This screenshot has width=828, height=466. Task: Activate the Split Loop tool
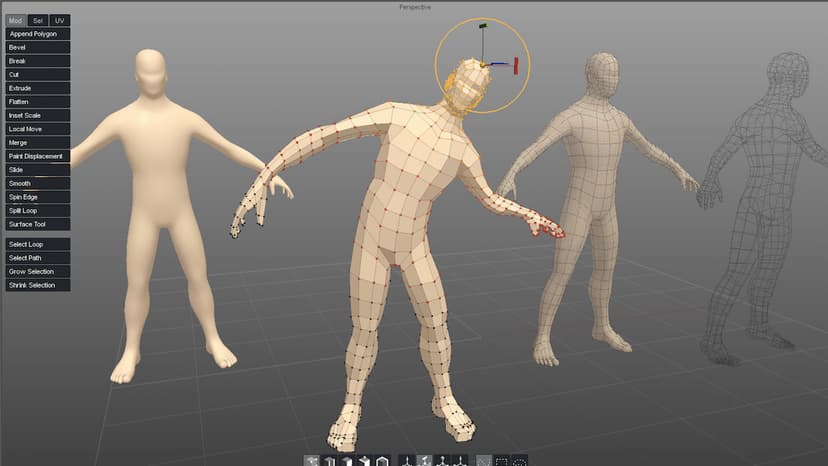(x=37, y=211)
